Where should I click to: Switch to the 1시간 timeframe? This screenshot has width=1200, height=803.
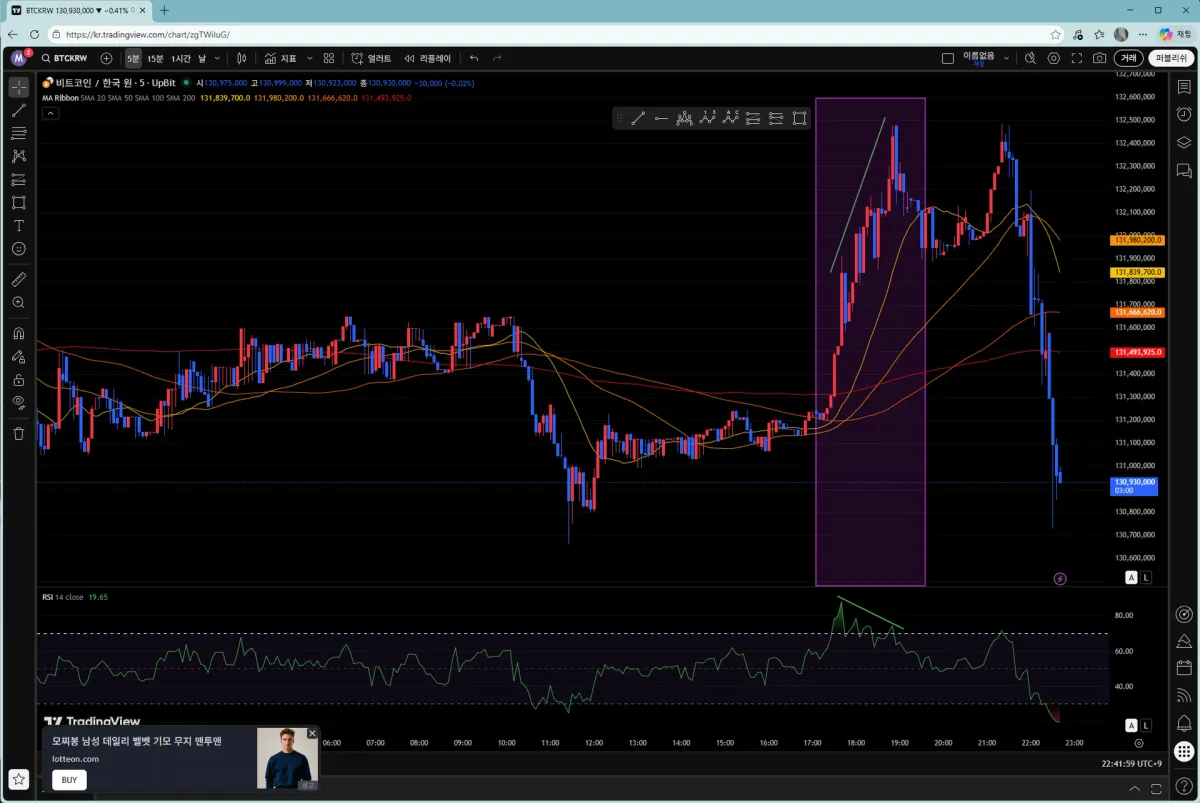click(x=180, y=59)
